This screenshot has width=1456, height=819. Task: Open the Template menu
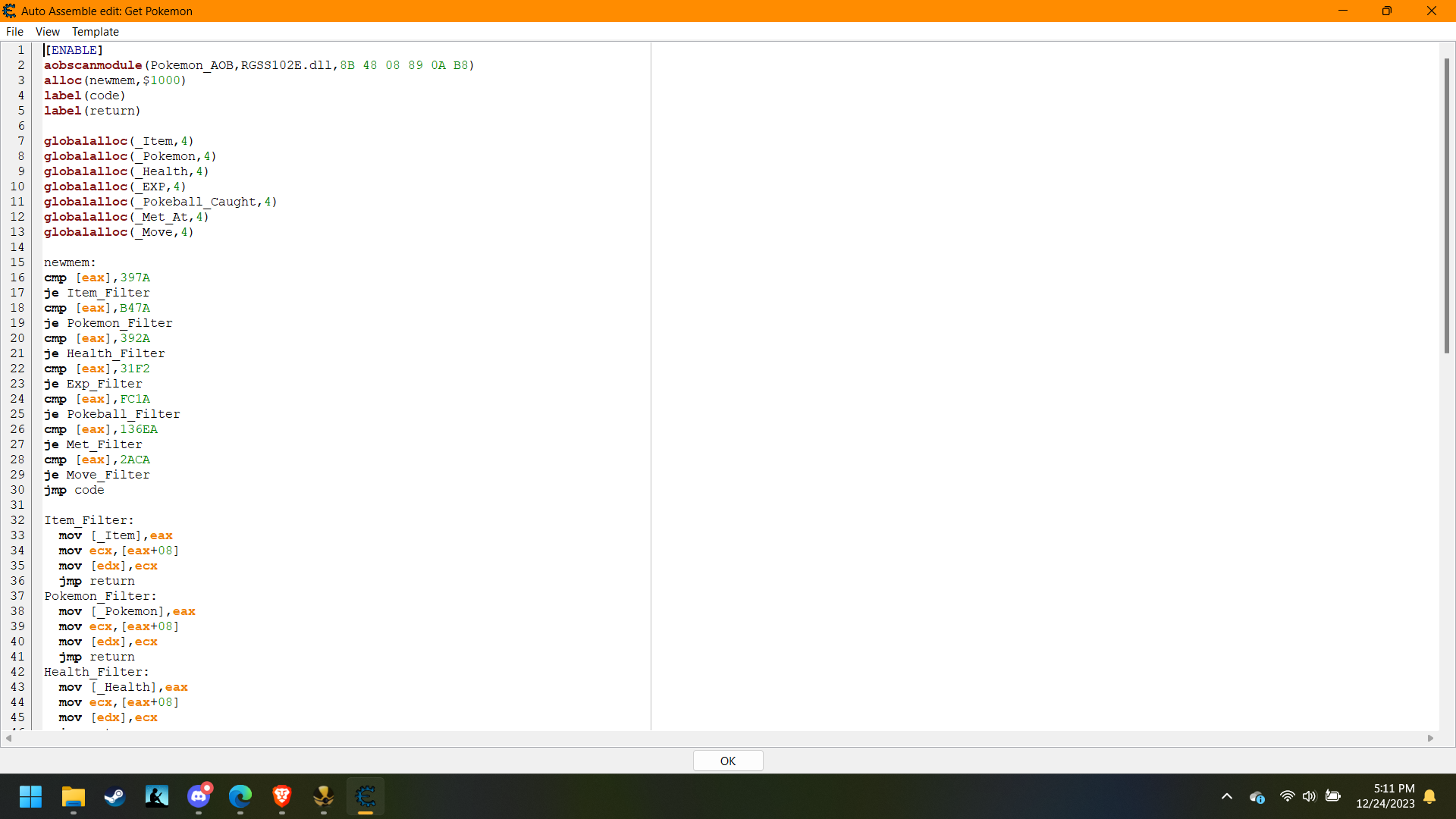click(x=95, y=31)
